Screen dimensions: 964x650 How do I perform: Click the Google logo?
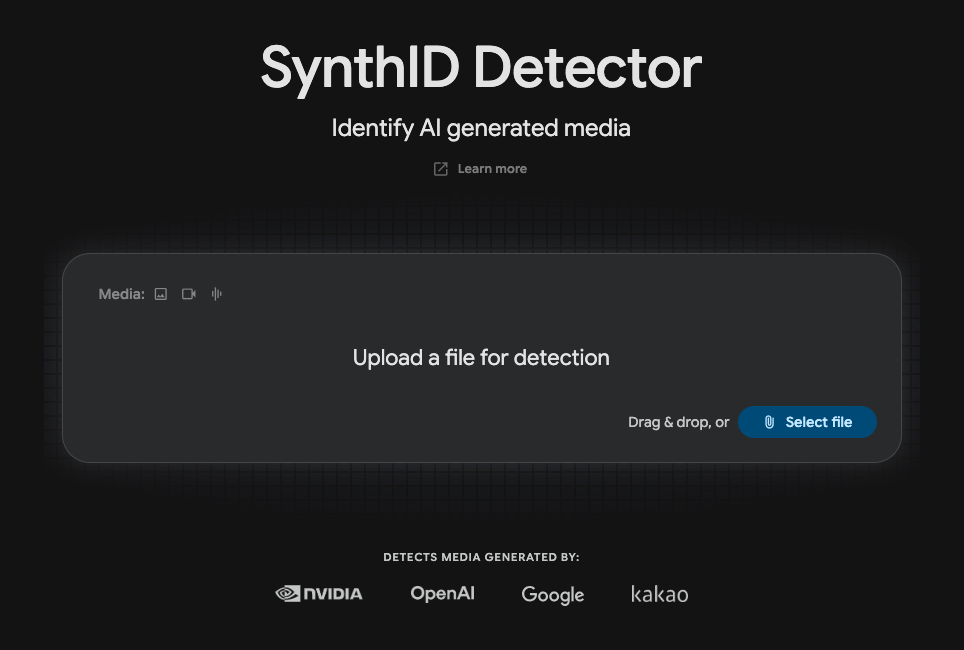[553, 595]
